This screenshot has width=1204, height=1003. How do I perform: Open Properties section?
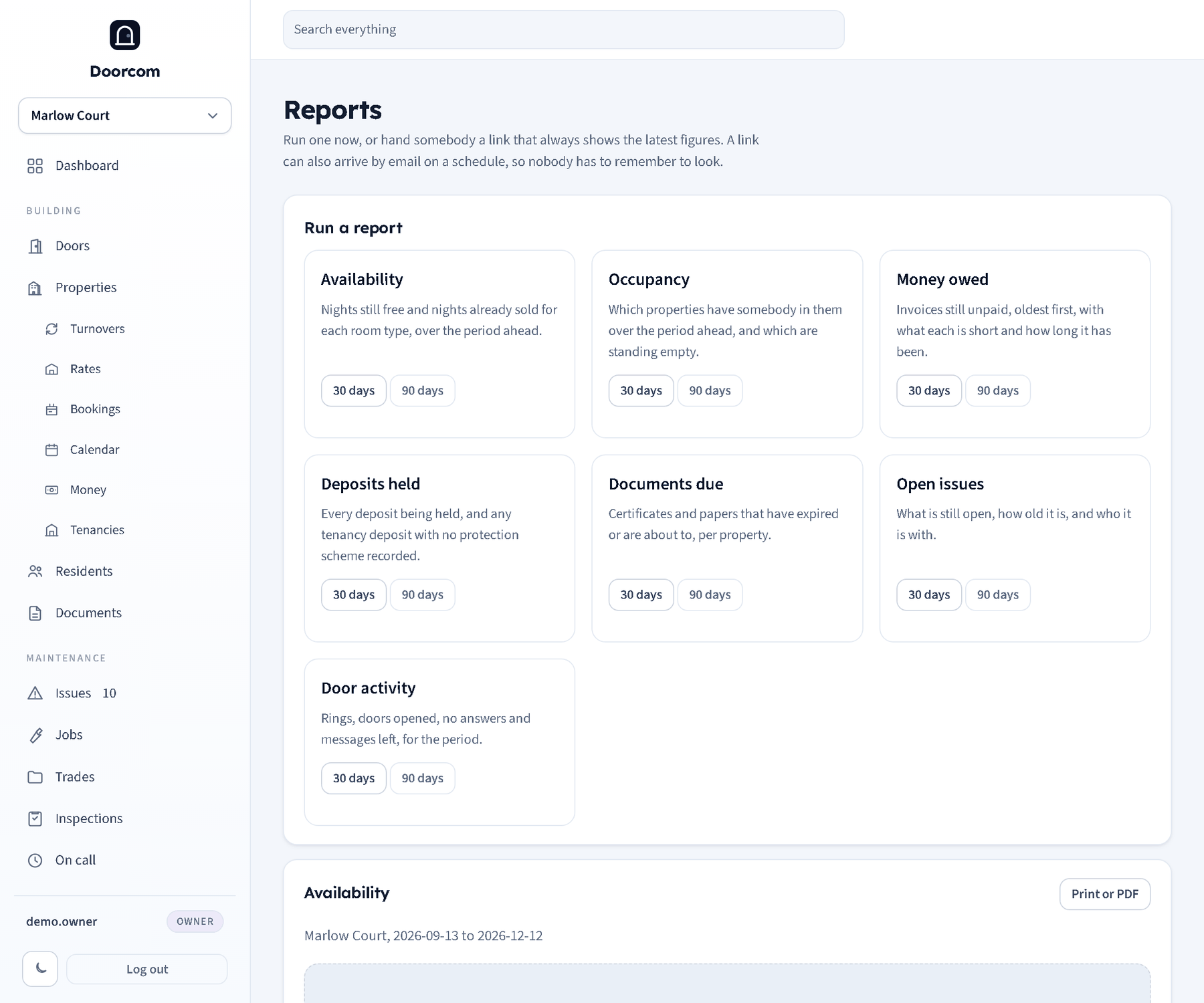[124, 288]
